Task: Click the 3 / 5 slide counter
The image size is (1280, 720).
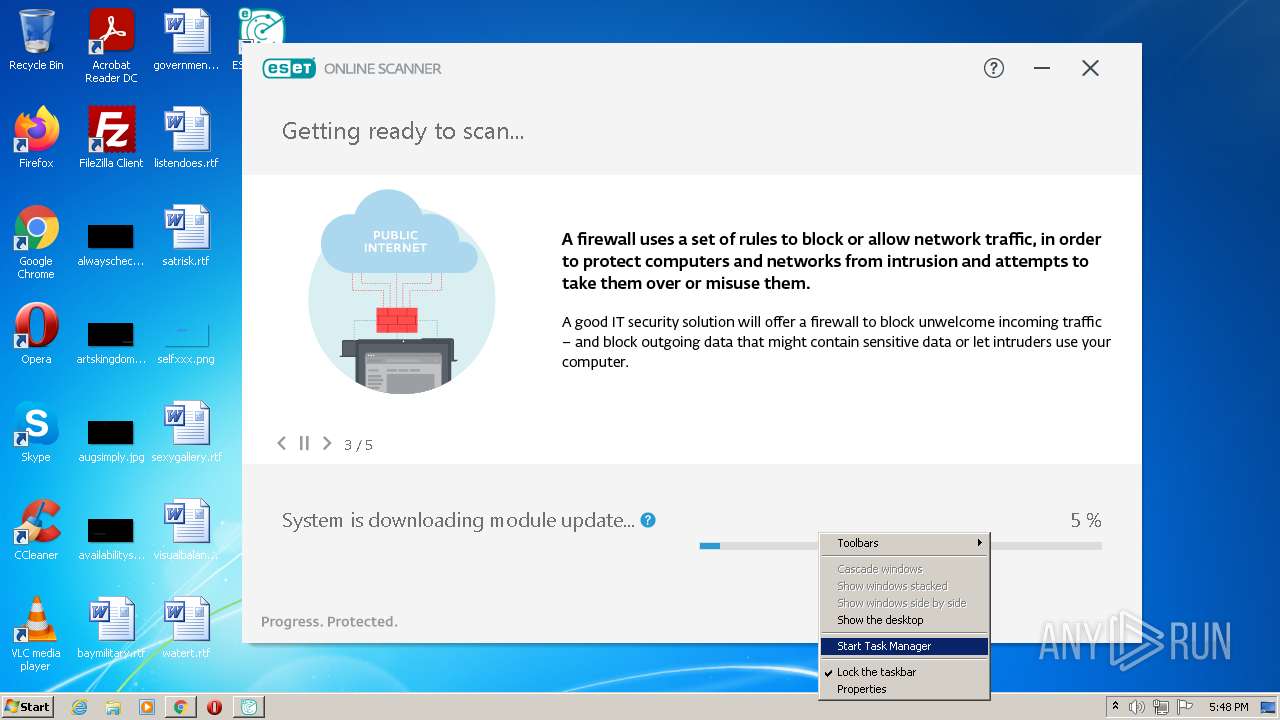Action: [x=358, y=445]
